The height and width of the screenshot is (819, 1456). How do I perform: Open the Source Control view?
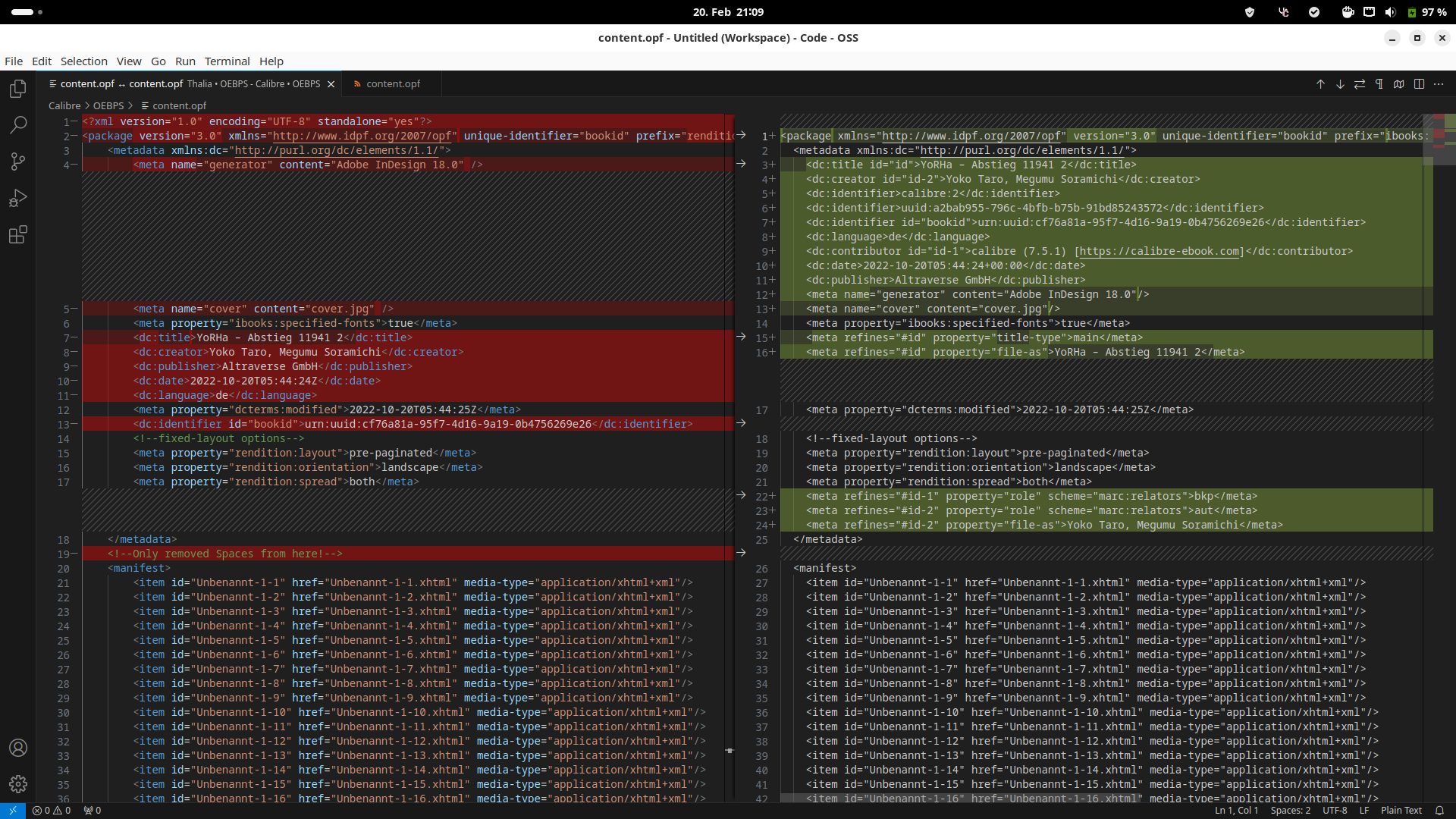pos(18,161)
